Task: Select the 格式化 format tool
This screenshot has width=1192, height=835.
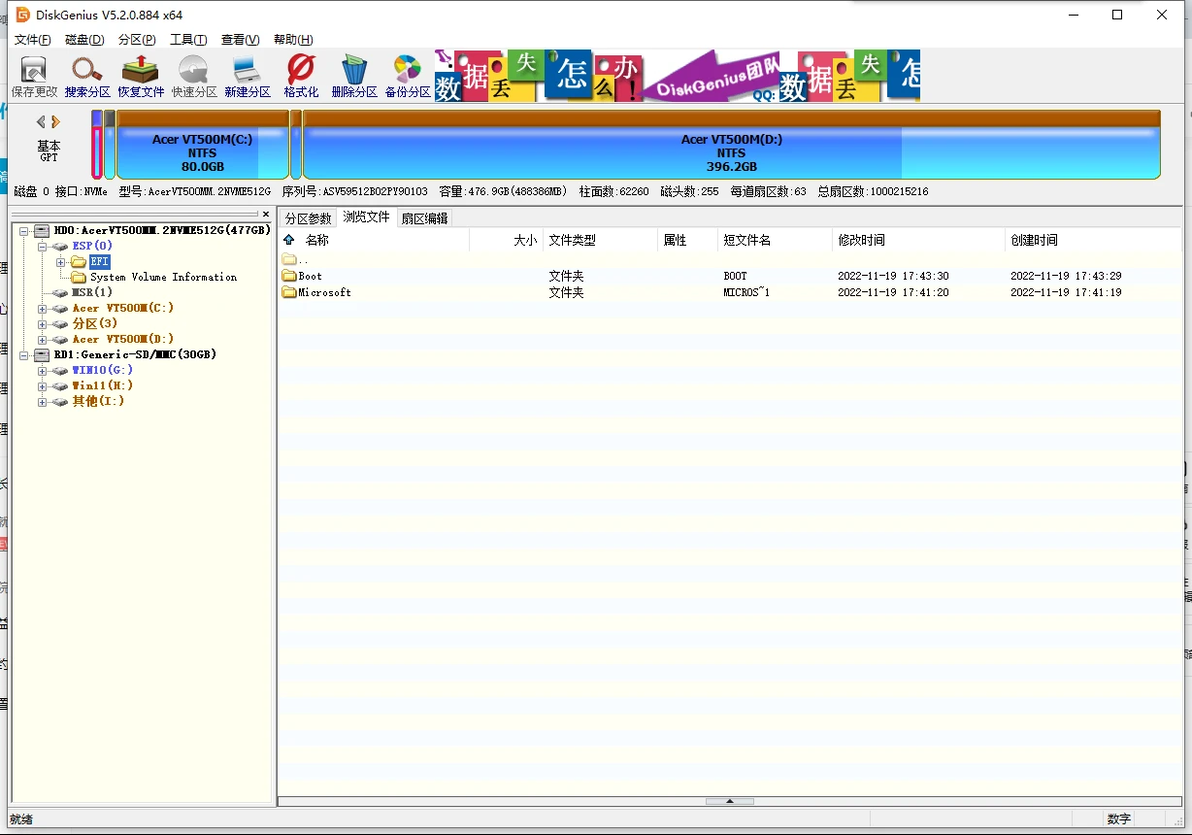Action: 300,75
